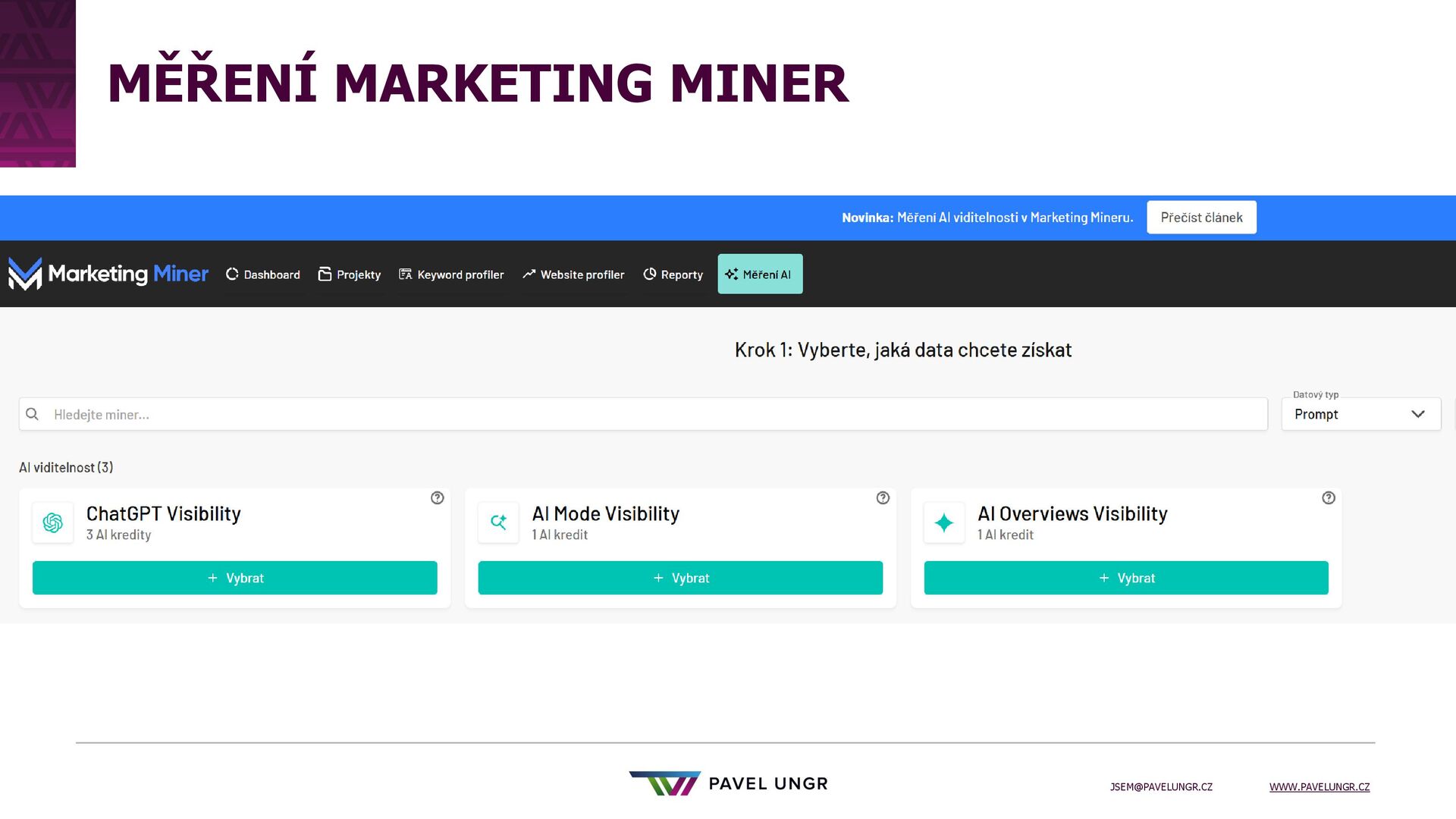Choose AI Overviews Visibility via Vybrat
1456x819 pixels.
coord(1126,578)
